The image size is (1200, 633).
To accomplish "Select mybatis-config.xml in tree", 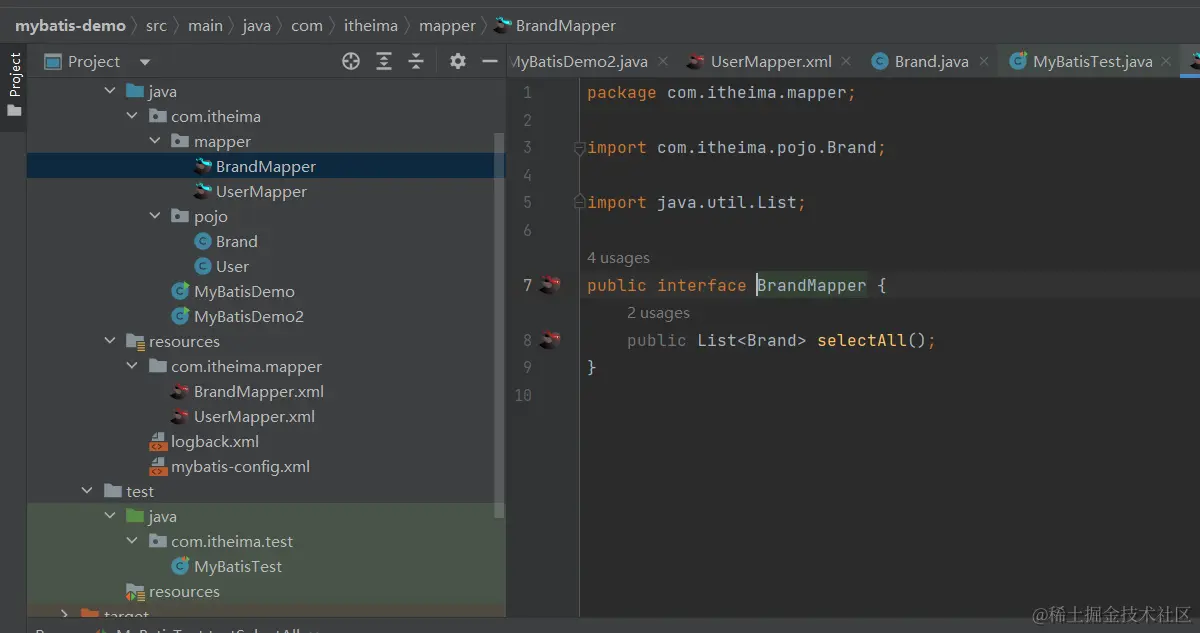I will coord(240,466).
